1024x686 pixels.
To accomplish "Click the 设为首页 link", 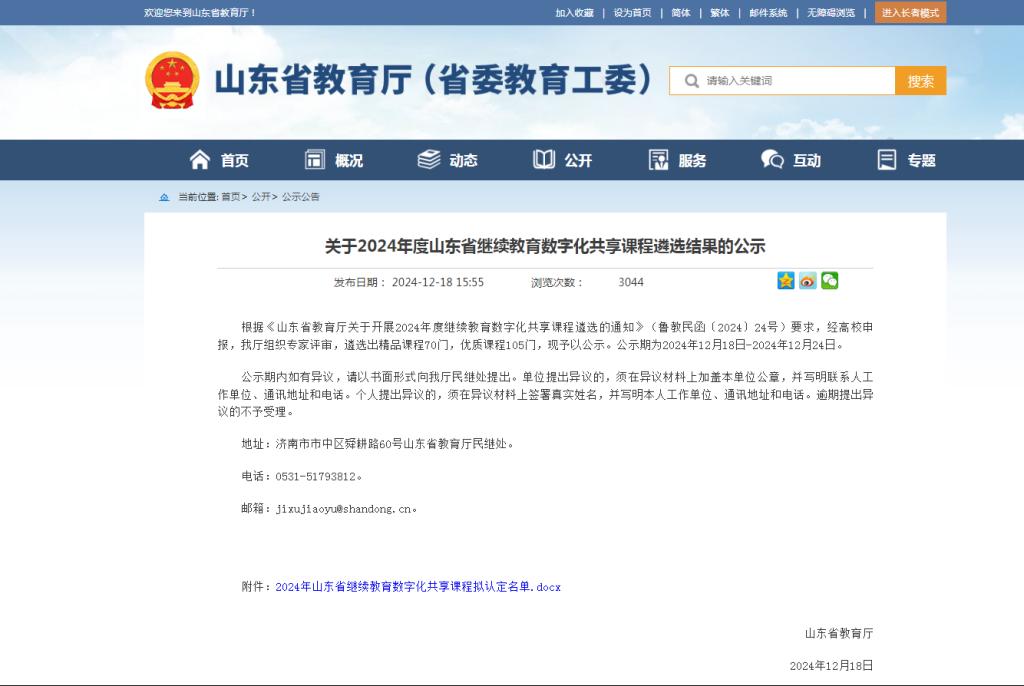I will 632,12.
